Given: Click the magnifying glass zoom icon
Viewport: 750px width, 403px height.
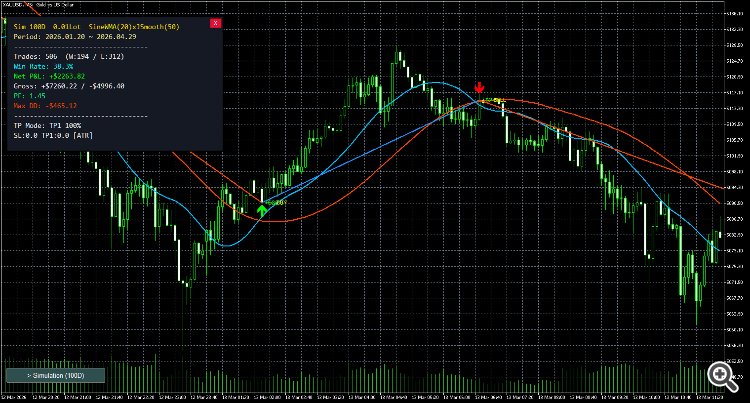Looking at the screenshot, I should (722, 376).
